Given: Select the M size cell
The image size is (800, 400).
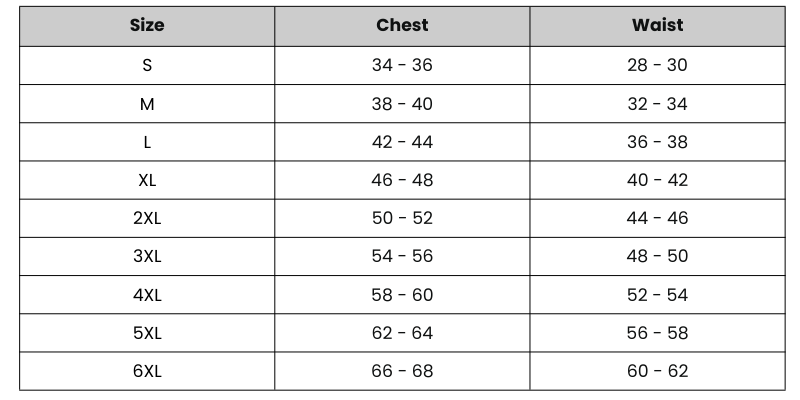Looking at the screenshot, I should click(x=147, y=104).
